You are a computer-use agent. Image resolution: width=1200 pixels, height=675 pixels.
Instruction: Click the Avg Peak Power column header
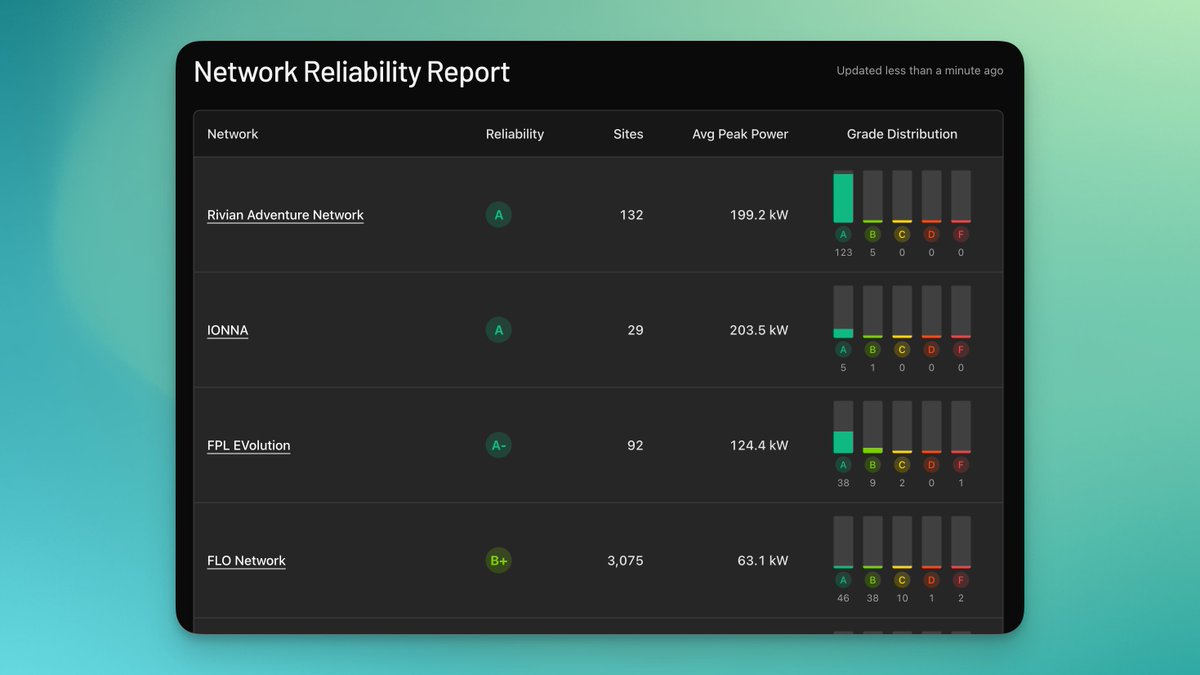tap(740, 134)
